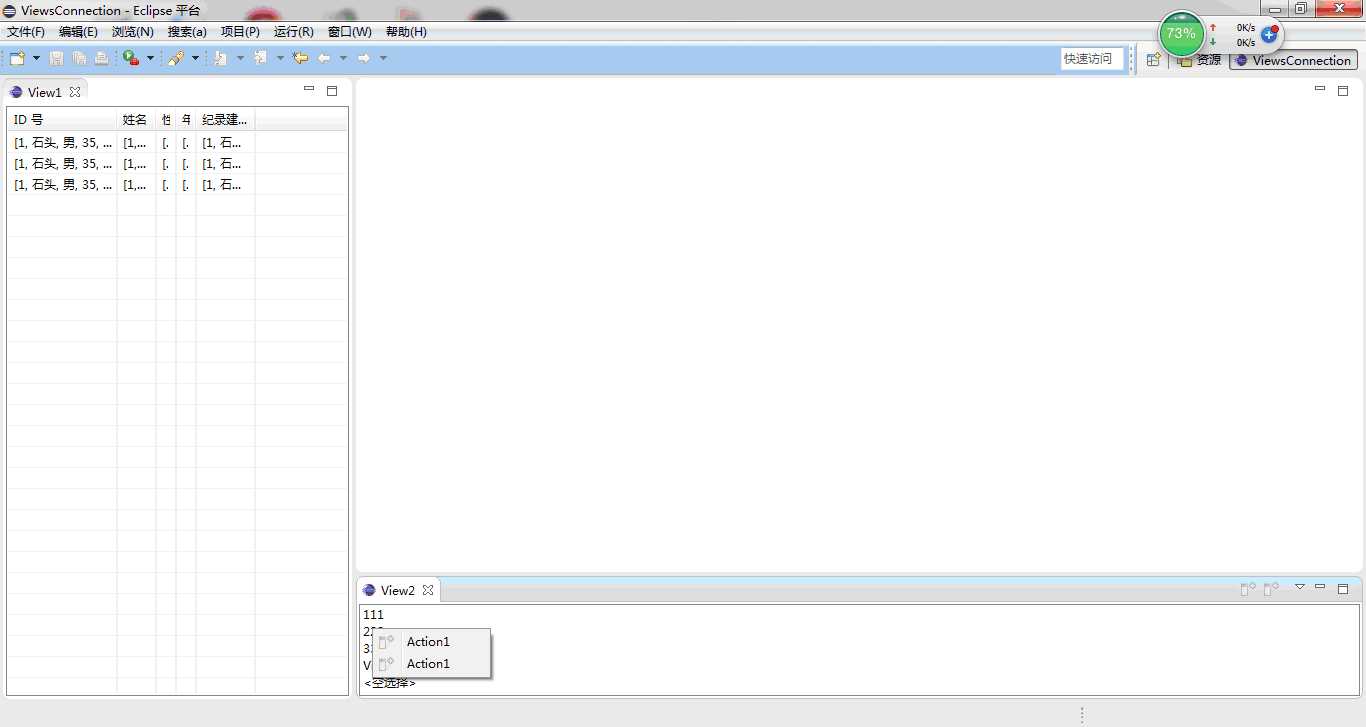Screen dimensions: 1366x727
Task: Click the ID 号 column header
Action: (62, 119)
